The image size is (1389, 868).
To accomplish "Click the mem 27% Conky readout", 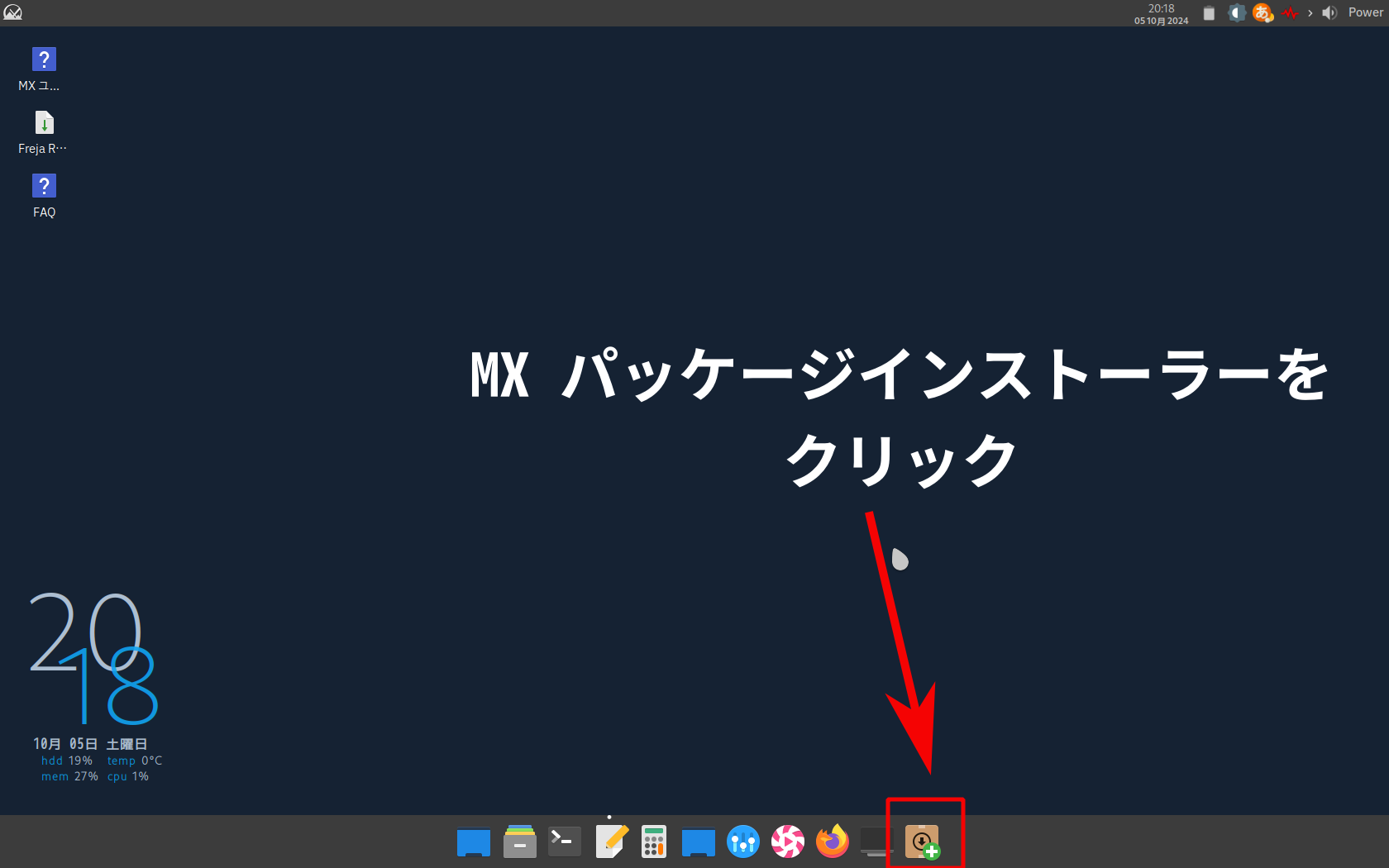I will click(69, 776).
